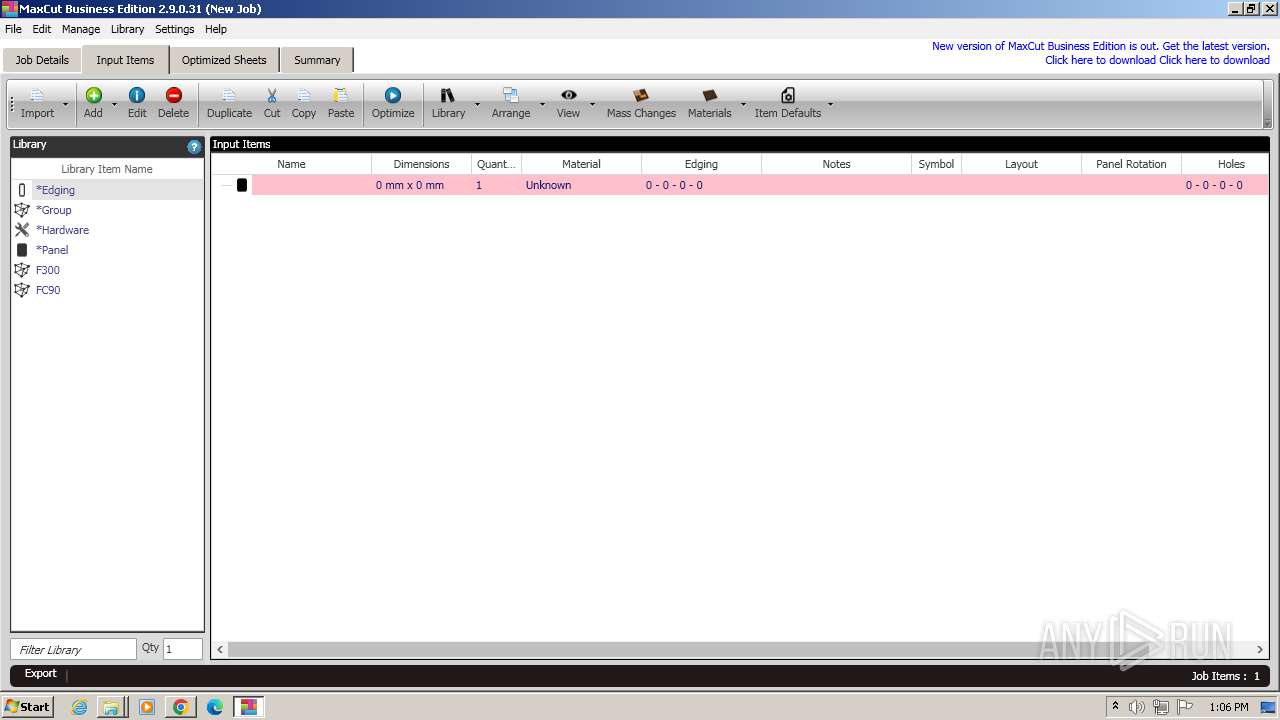The width and height of the screenshot is (1280, 720).
Task: Expand the Import dropdown arrow
Action: pos(66,104)
